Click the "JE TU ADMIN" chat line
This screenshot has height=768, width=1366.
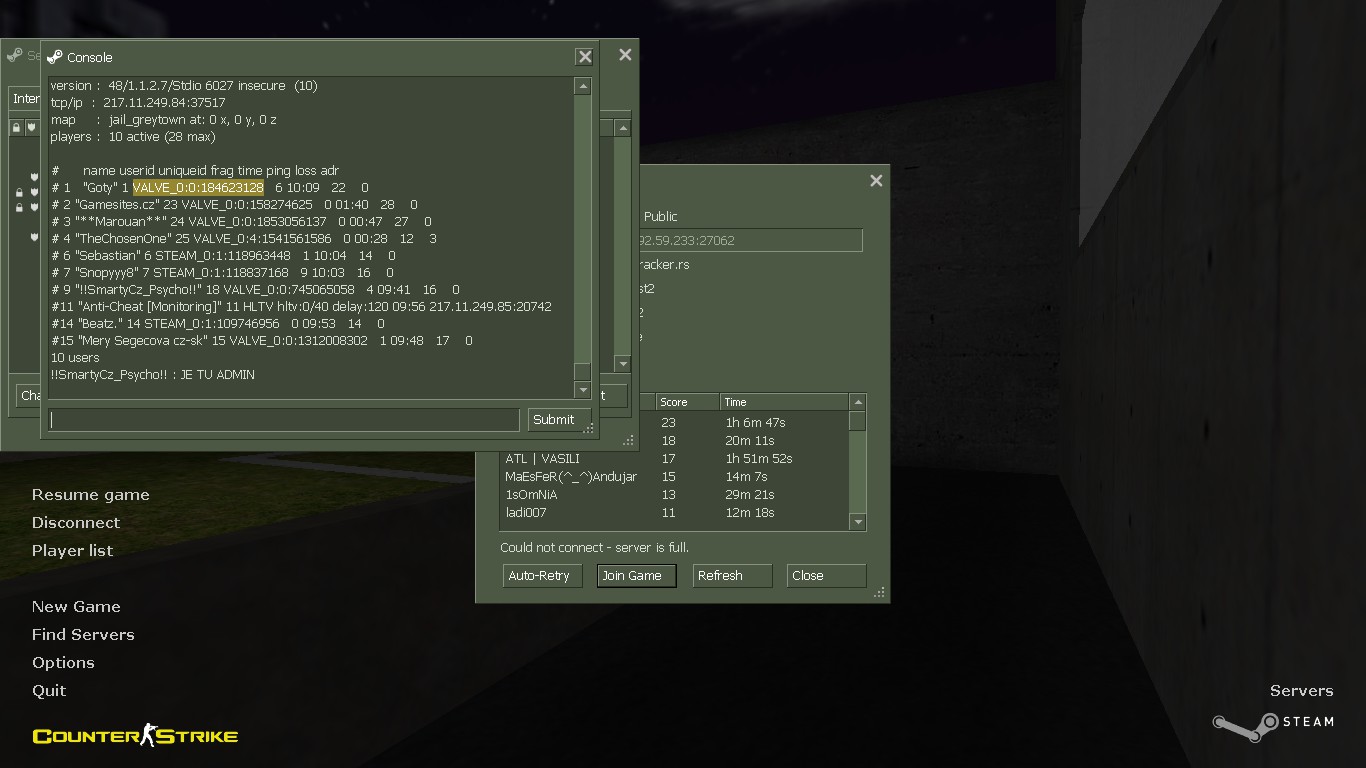pos(152,375)
